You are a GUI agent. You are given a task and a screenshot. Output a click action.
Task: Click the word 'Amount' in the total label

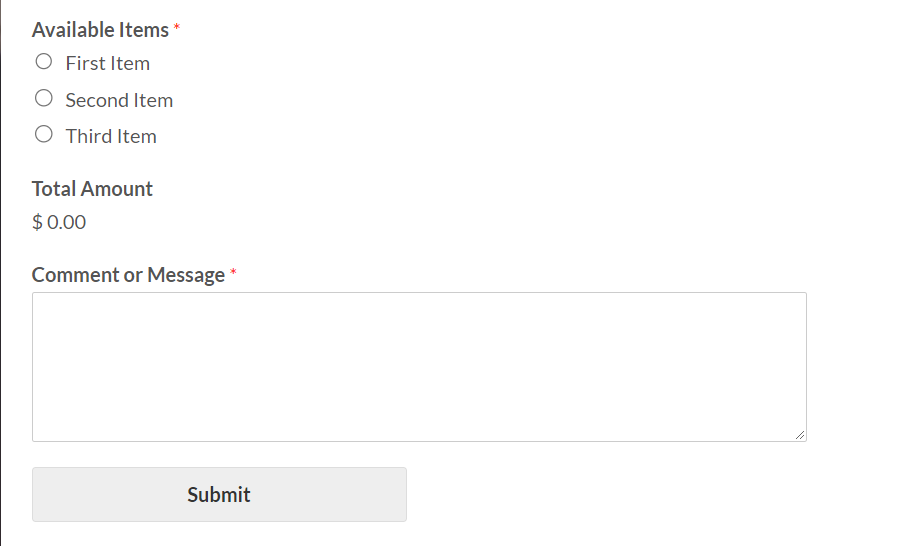point(117,189)
